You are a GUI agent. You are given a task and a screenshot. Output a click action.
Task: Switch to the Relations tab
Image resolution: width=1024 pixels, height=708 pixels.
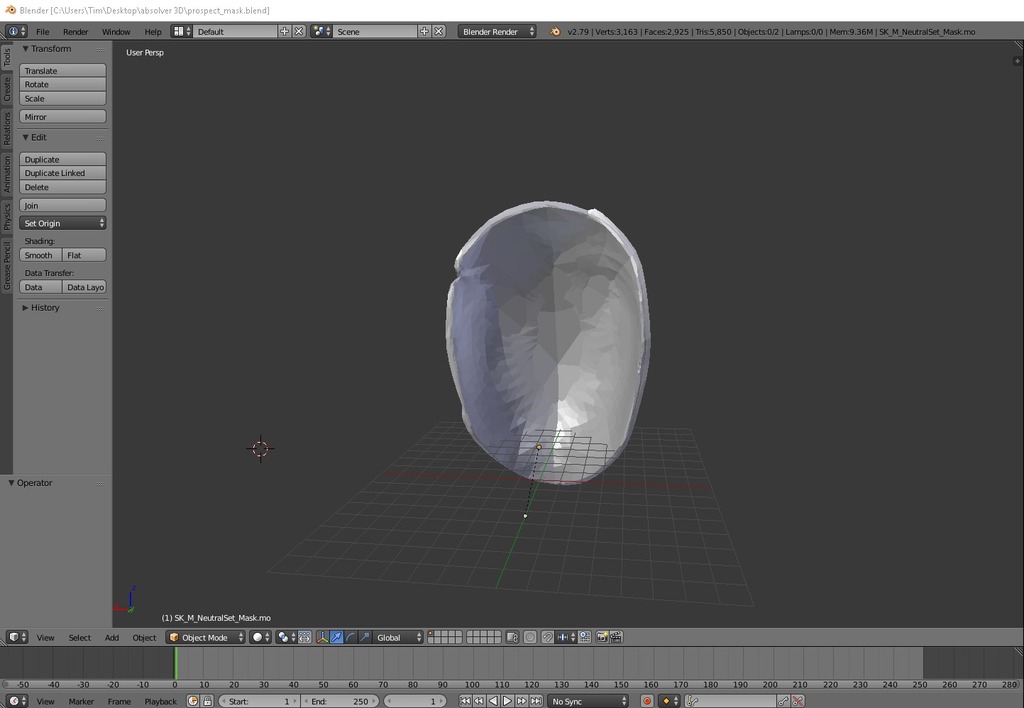pos(7,128)
